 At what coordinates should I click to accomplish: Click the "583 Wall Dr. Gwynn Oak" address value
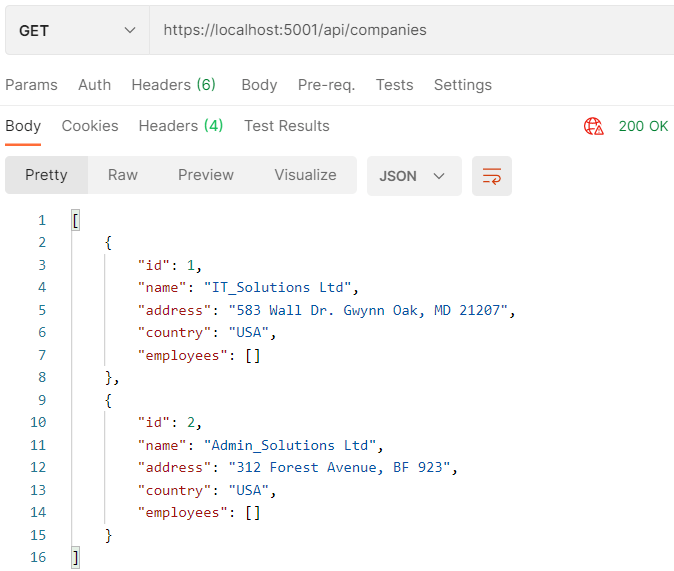click(x=368, y=310)
